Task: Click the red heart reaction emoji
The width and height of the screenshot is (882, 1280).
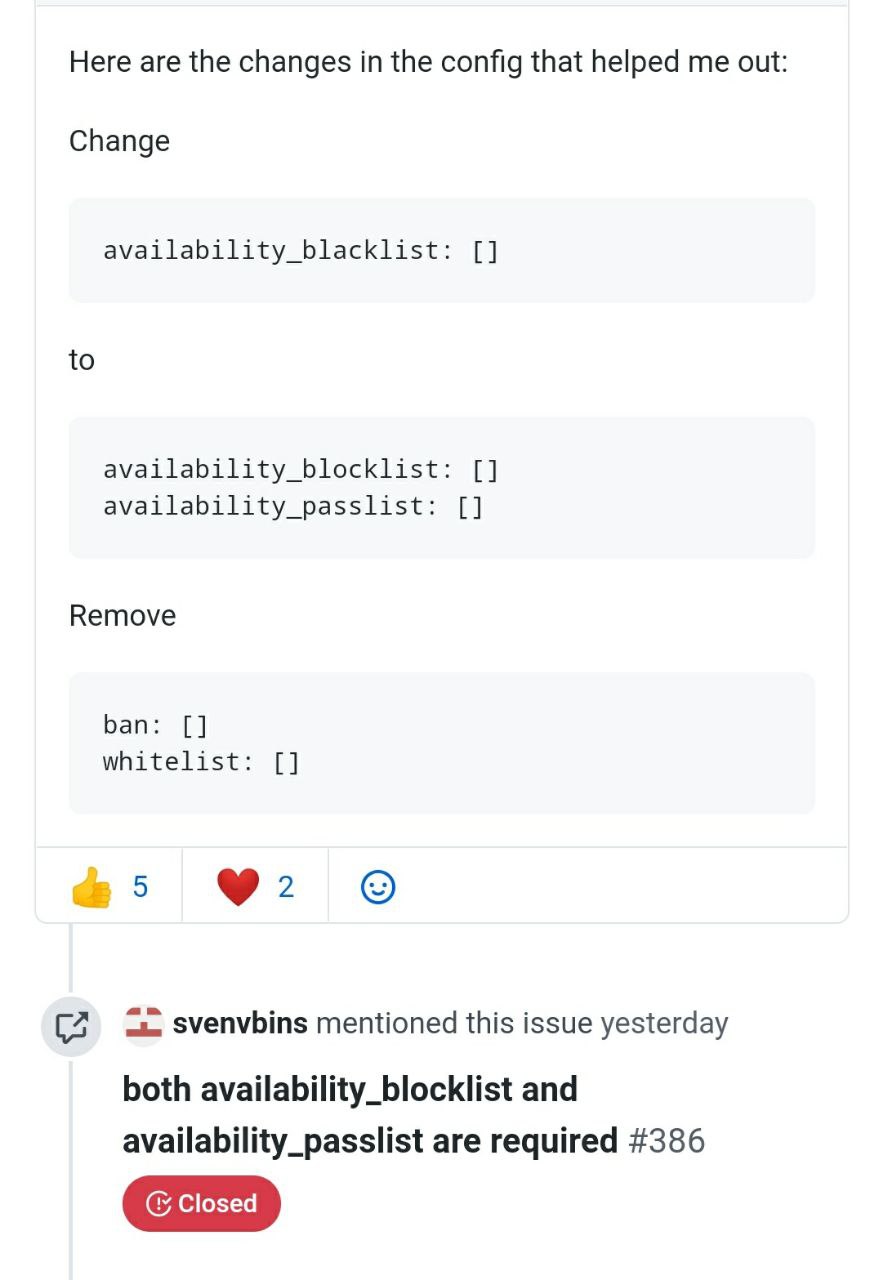Action: (238, 887)
